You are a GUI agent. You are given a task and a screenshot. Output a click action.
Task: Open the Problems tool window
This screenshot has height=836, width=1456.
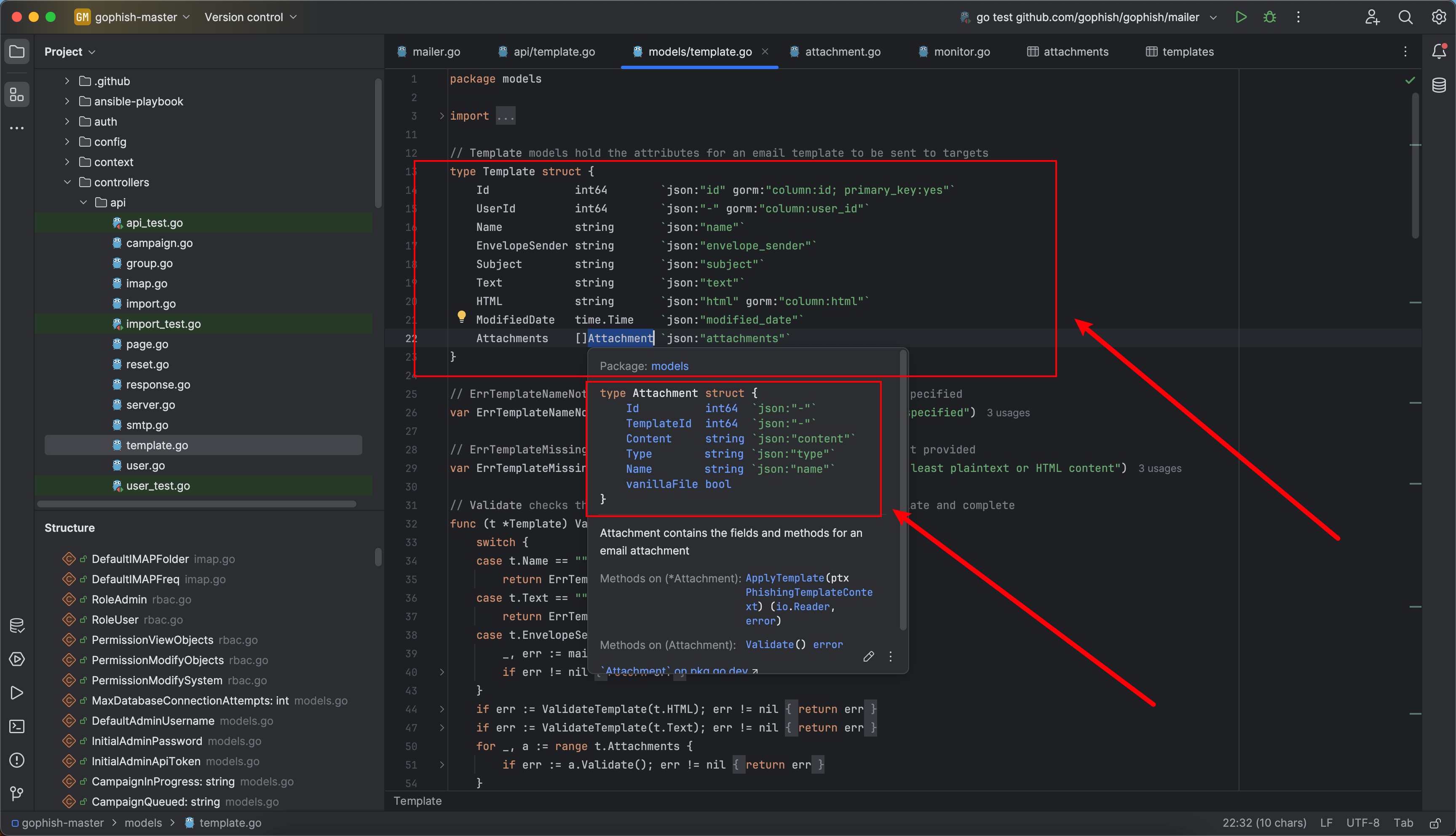17,760
